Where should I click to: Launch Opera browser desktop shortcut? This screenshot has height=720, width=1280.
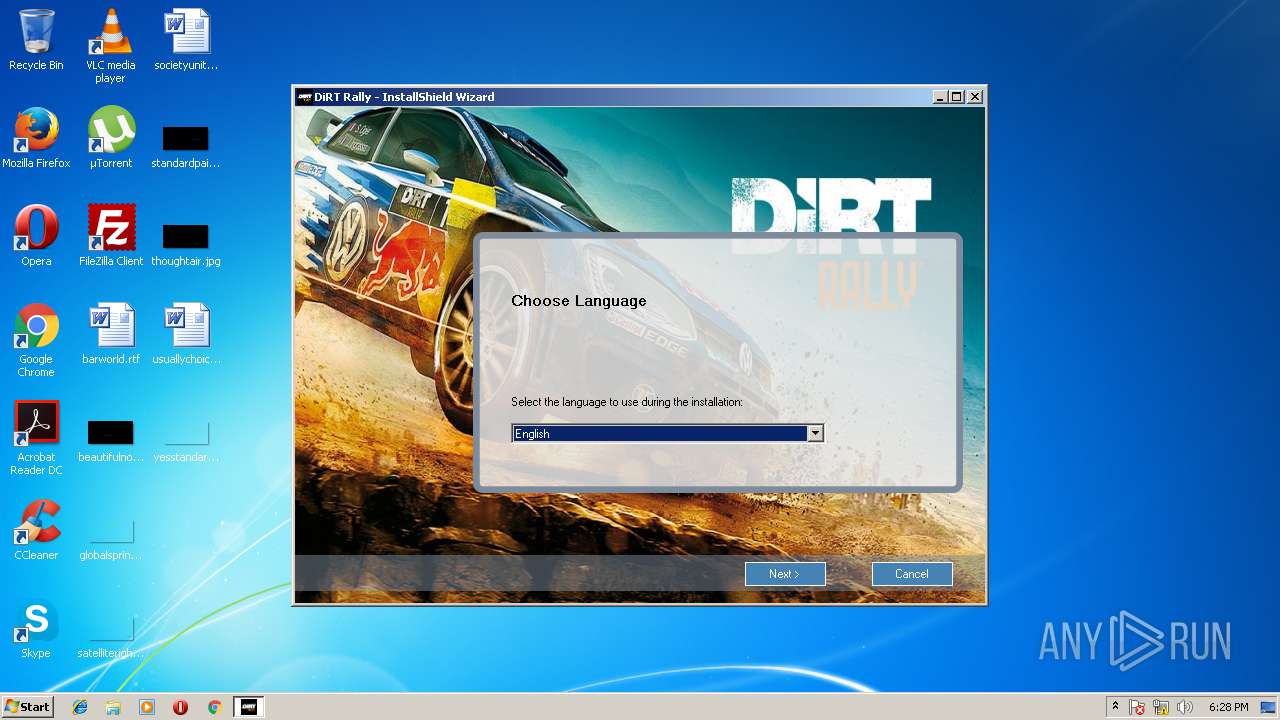coord(36,236)
